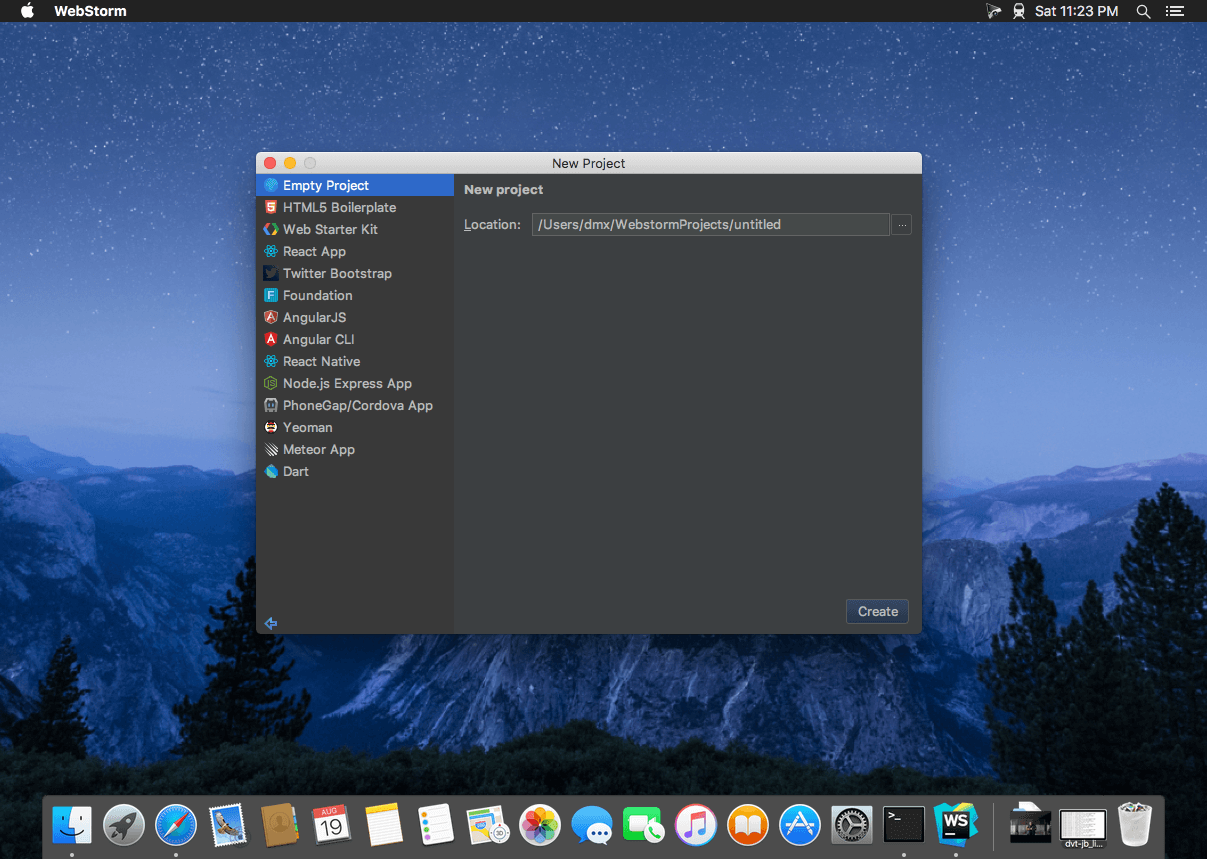This screenshot has width=1207, height=859.
Task: Select PhoneGap/Cordova App label
Action: [x=358, y=405]
